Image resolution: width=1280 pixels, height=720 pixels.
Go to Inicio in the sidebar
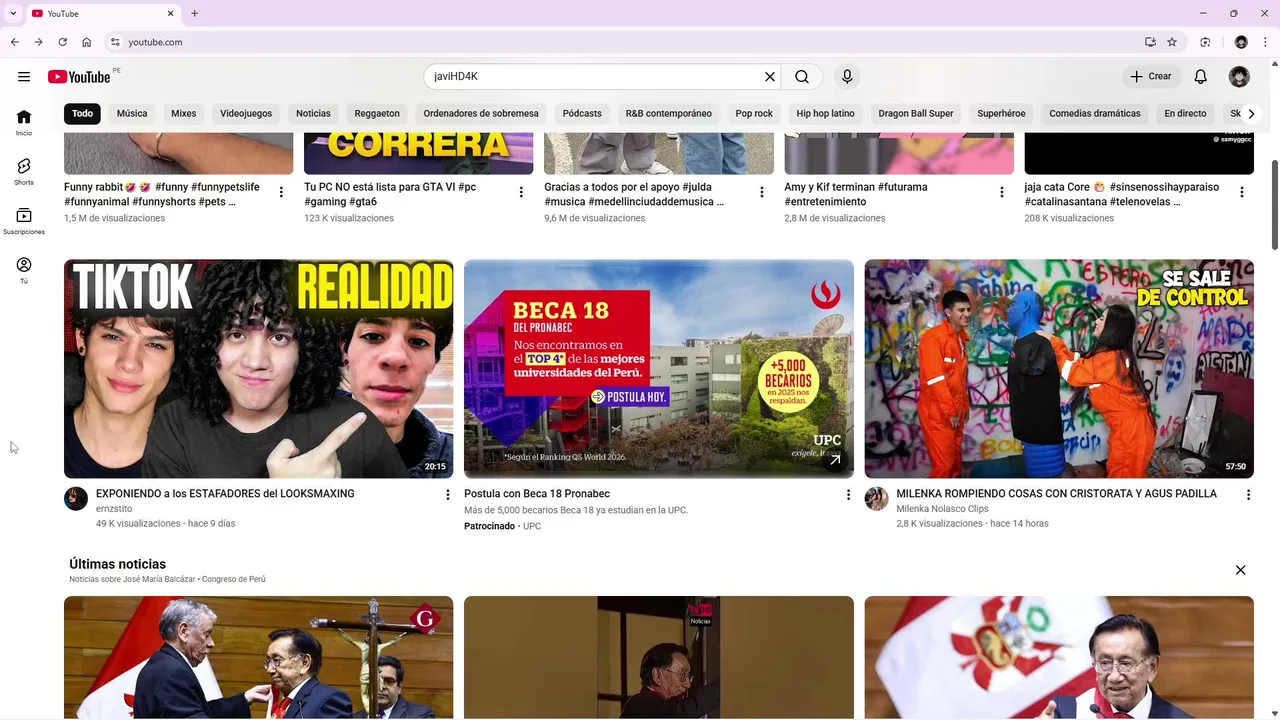pyautogui.click(x=24, y=122)
